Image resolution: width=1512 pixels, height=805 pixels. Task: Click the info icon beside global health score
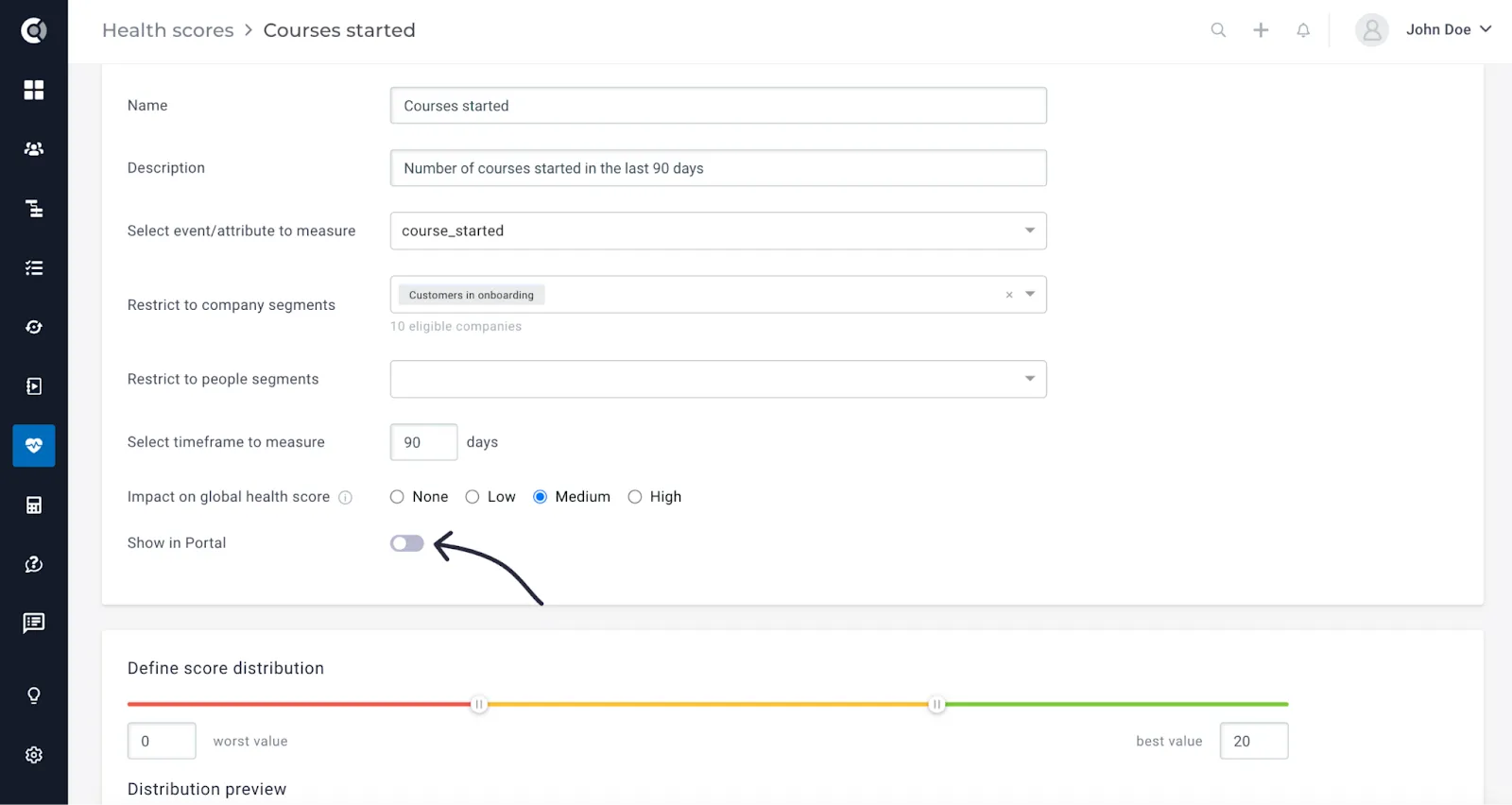(346, 498)
